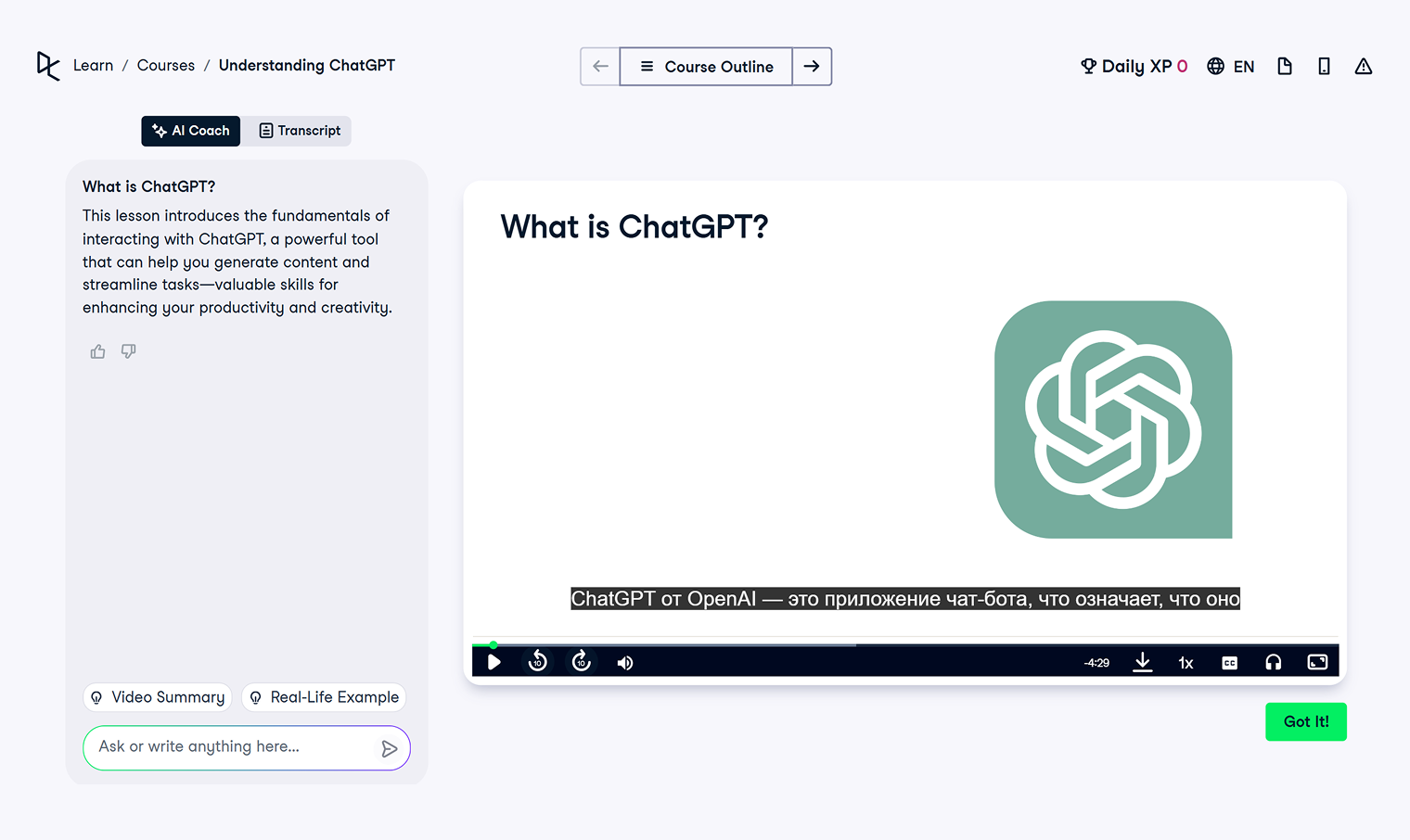Give thumbs down on AI response
This screenshot has height=840, width=1410.
(x=129, y=351)
